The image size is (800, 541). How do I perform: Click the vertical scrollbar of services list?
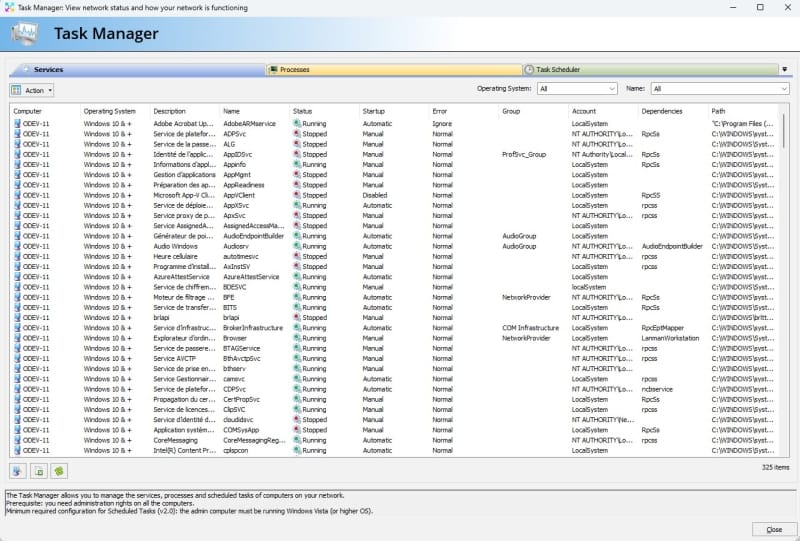tap(785, 280)
